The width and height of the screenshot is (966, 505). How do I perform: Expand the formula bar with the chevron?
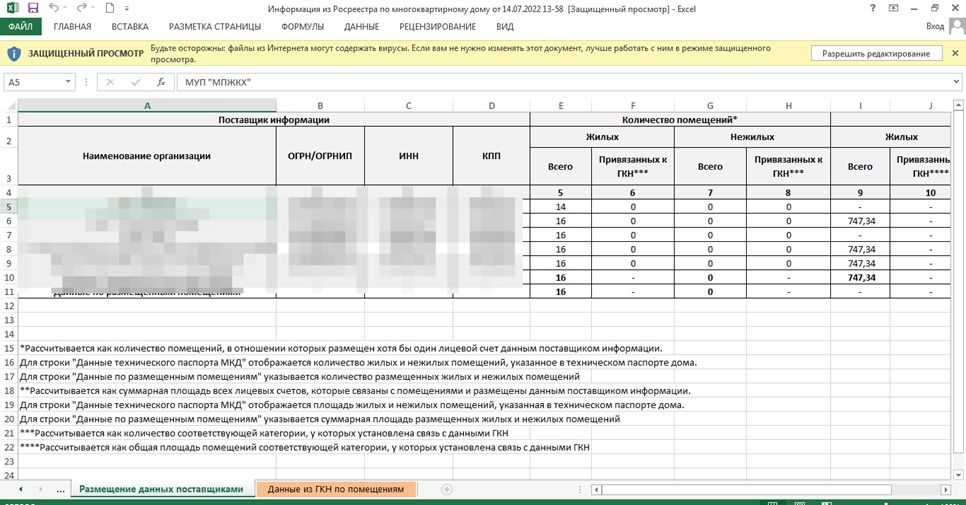tap(956, 82)
